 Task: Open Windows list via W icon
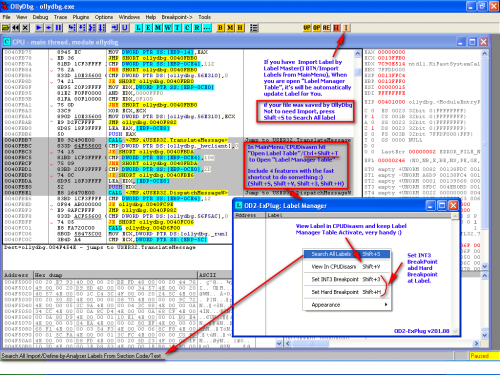click(168, 28)
